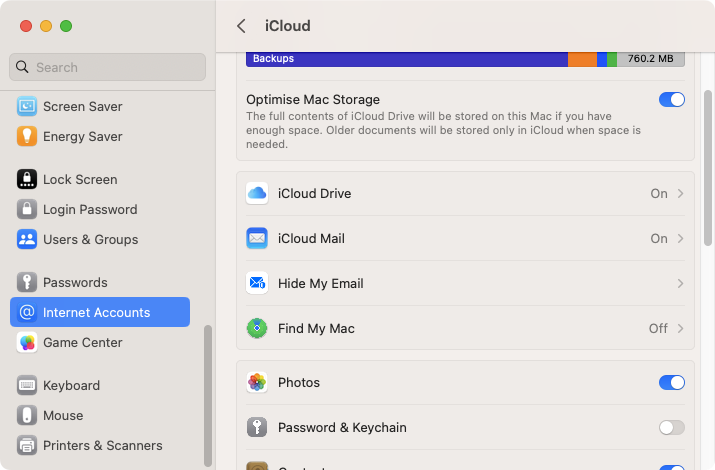Click the Photos flower icon
This screenshot has width=715, height=470.
click(x=257, y=382)
